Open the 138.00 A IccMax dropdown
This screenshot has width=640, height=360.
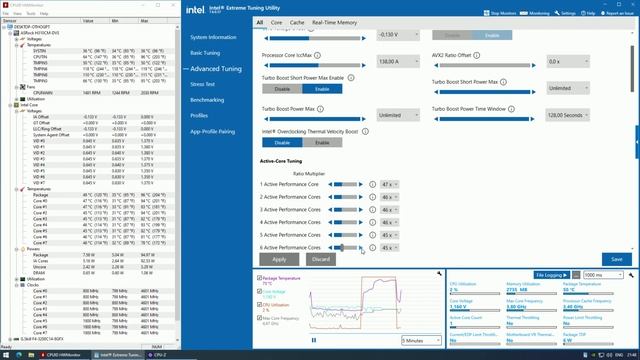398,62
